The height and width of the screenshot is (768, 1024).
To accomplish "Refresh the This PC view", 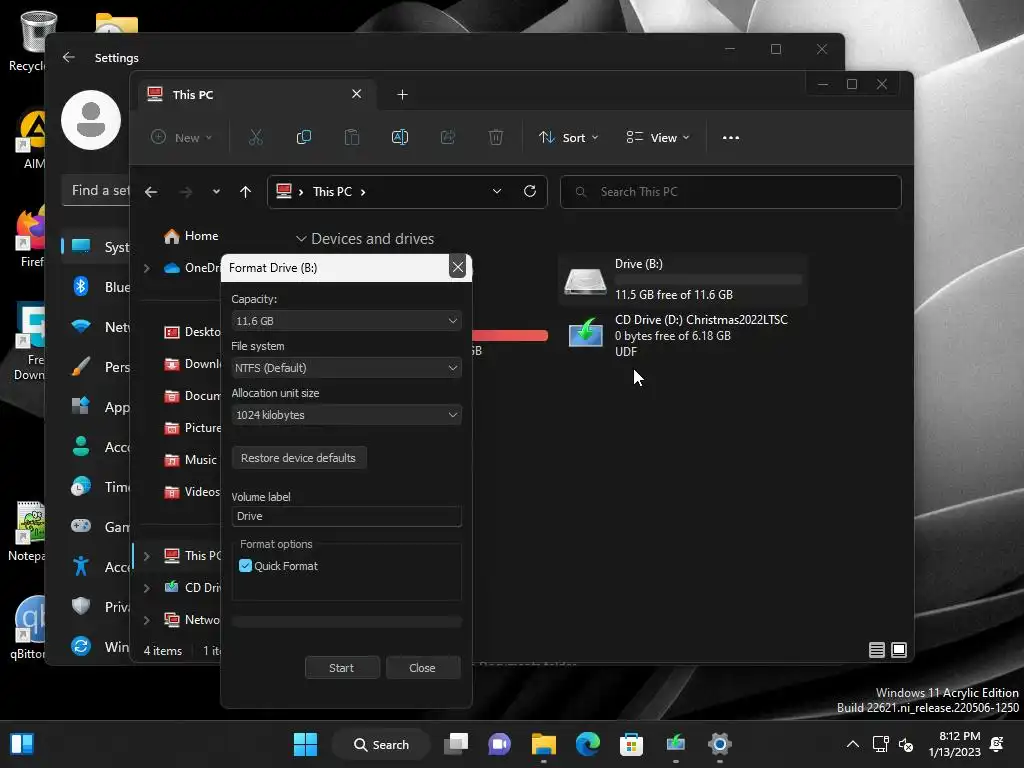I will point(530,191).
